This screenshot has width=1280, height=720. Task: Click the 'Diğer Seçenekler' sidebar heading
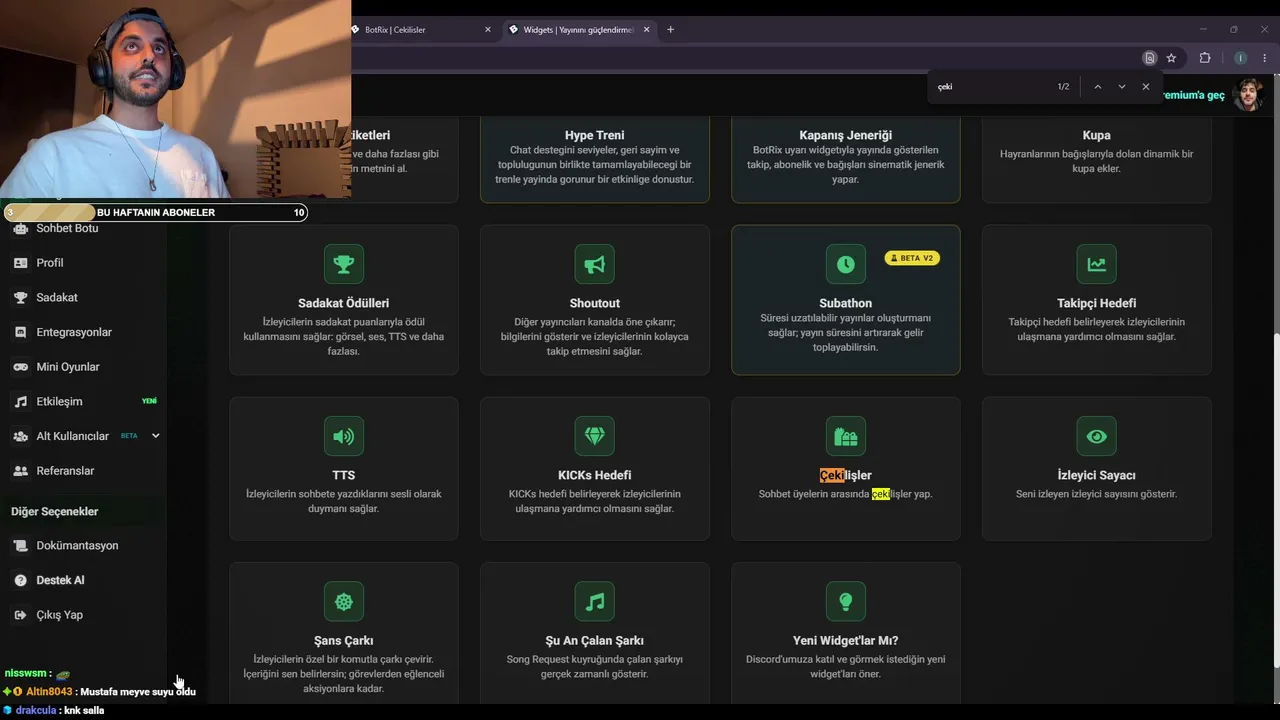point(55,511)
